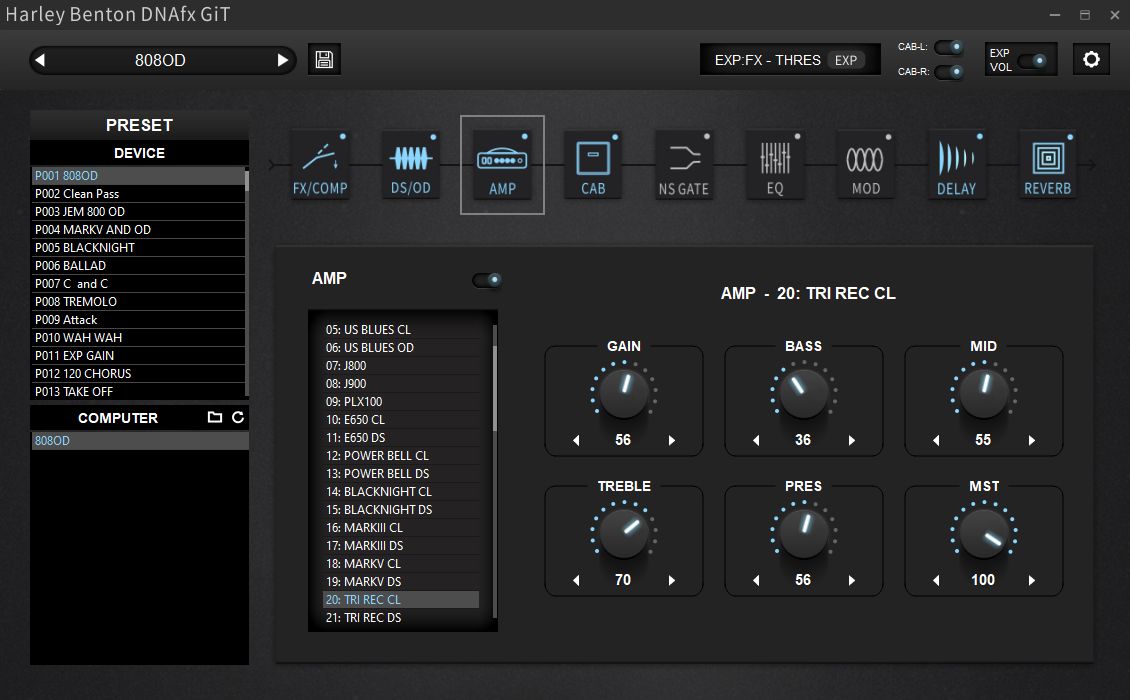The width and height of the screenshot is (1130, 700).
Task: Increase TREBLE value with right arrow
Action: [672, 580]
